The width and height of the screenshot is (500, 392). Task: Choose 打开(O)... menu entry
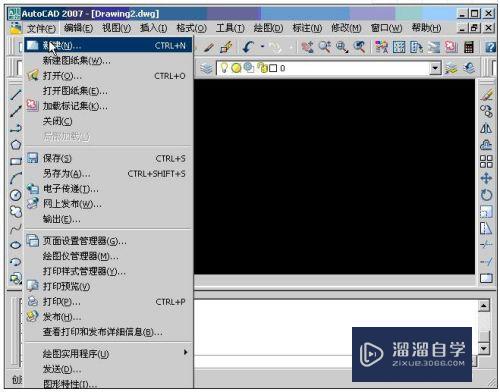pos(108,76)
